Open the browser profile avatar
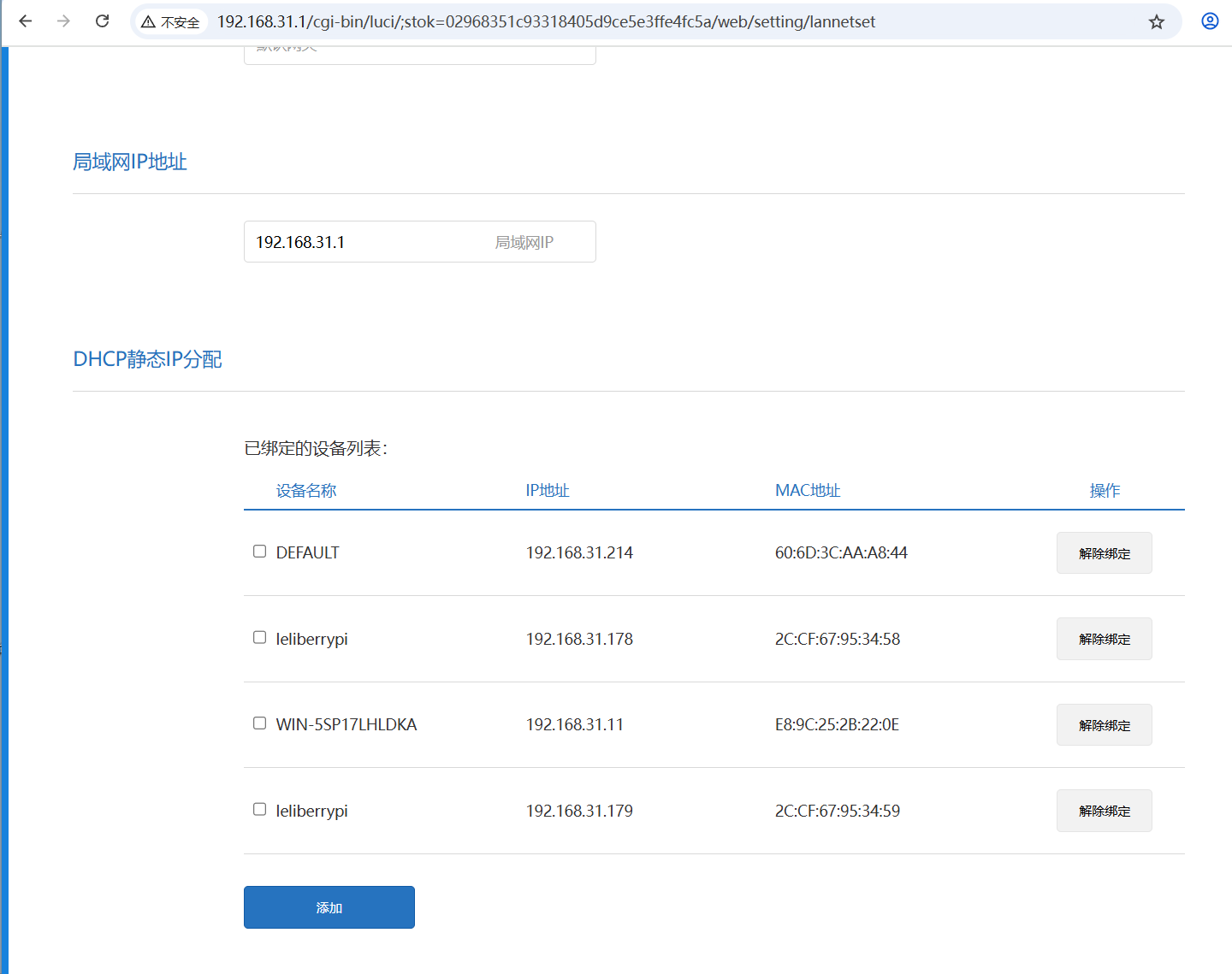Screen dimensions: 1232x974 [1210, 21]
